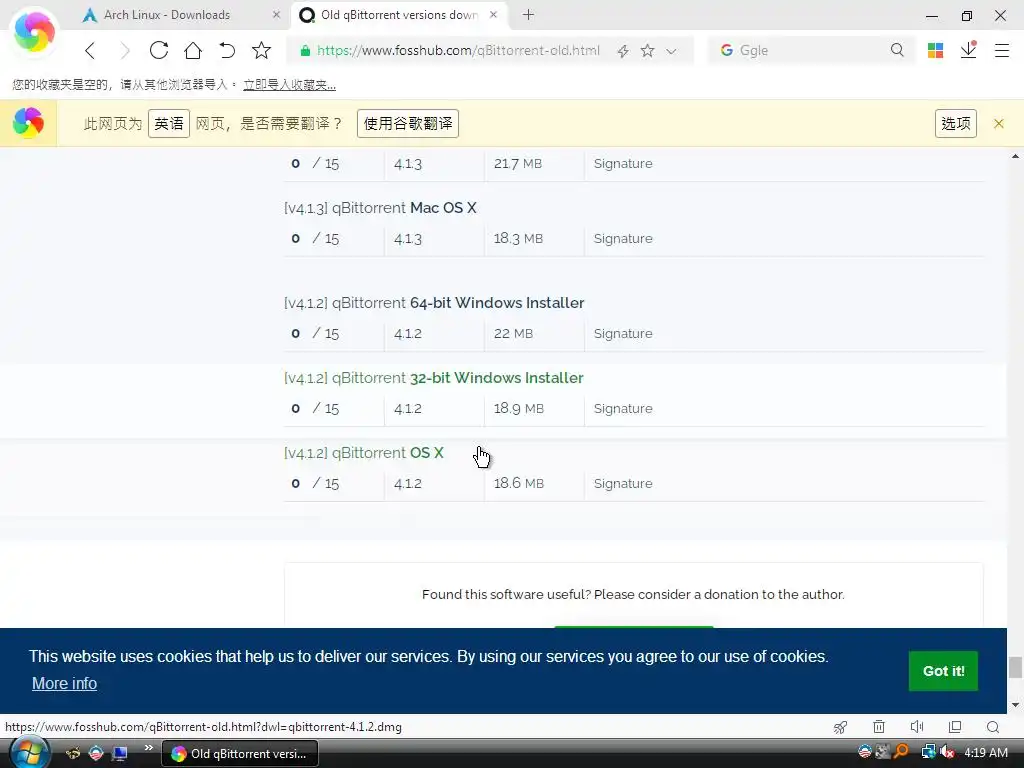Click the Show Desktop quick launch icon
This screenshot has height=768, width=1024.
120,754
